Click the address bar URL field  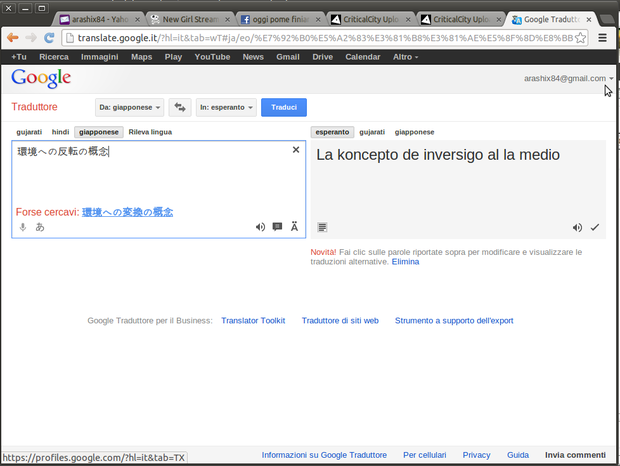click(x=324, y=38)
